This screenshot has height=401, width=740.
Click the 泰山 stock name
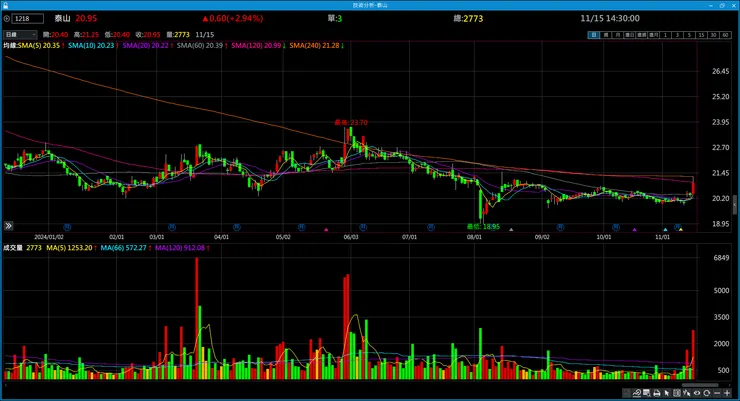pos(62,18)
